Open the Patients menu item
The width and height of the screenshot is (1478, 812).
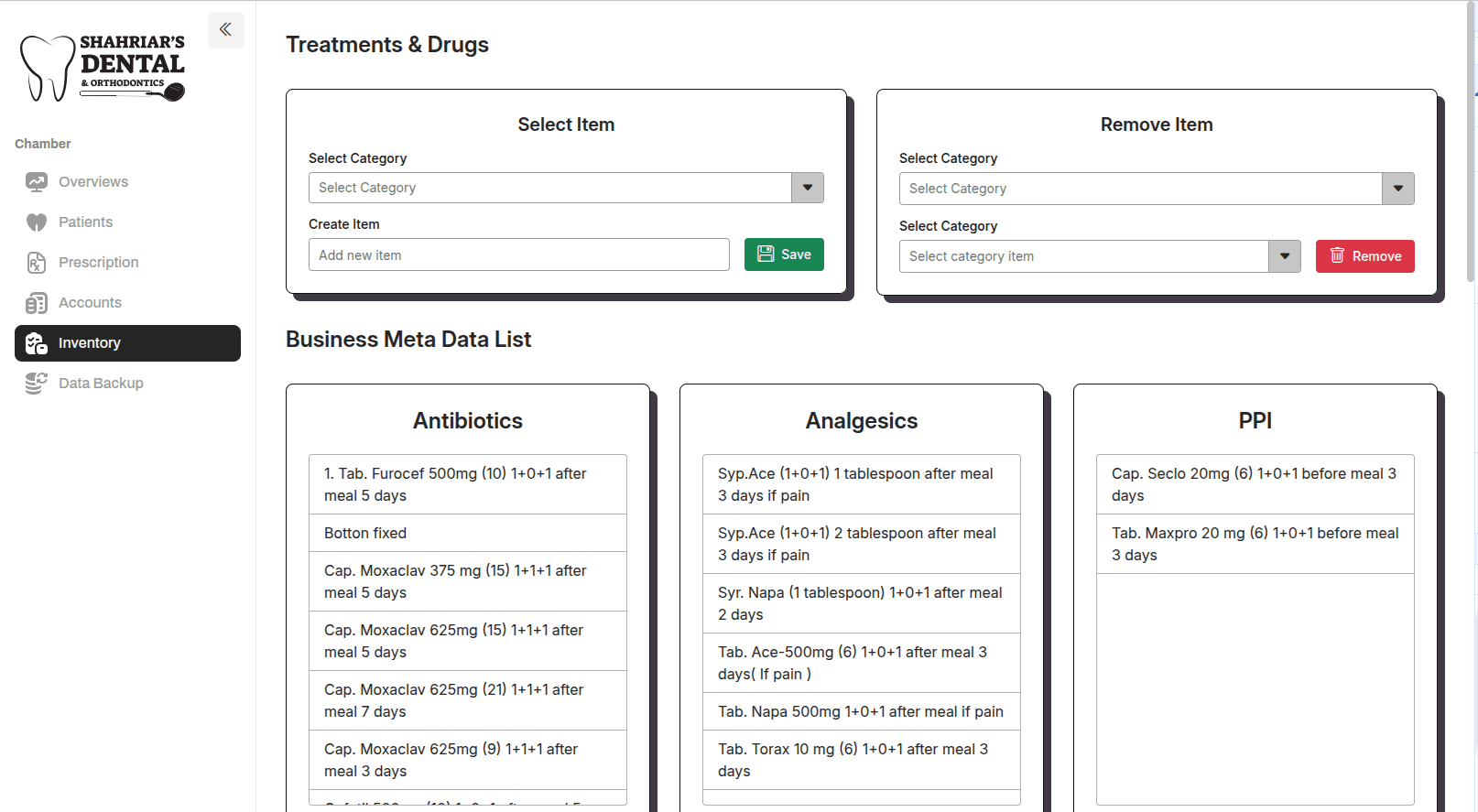click(85, 222)
